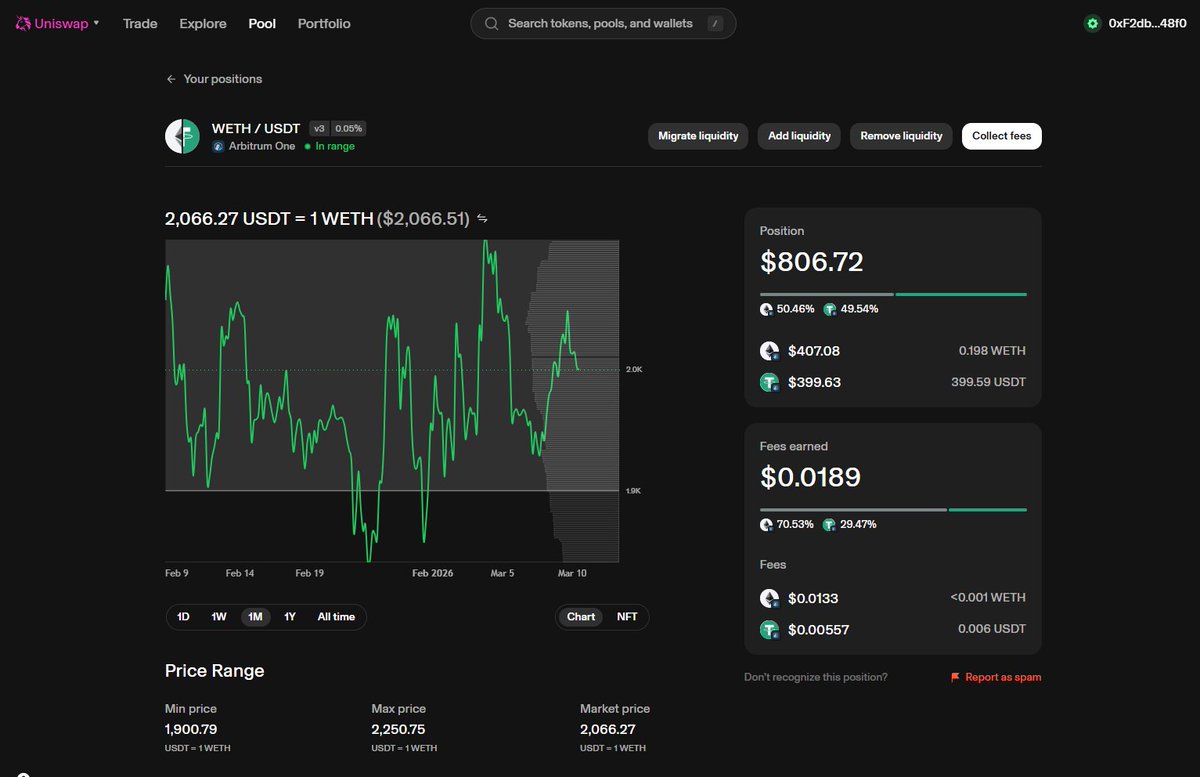Image resolution: width=1200 pixels, height=777 pixels.
Task: Focus the search tokens, pools, and wallets field
Action: (603, 23)
